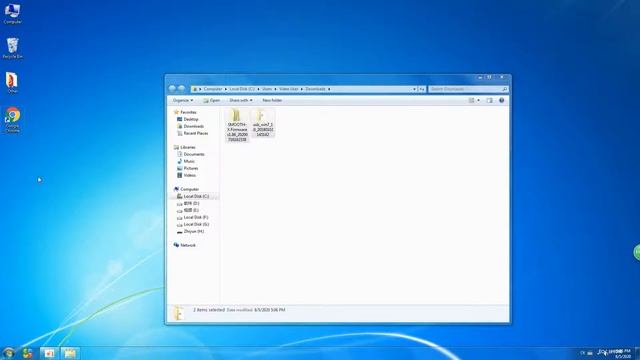640x360 pixels.
Task: Go back with the Explorer Back arrow
Action: pyautogui.click(x=172, y=89)
